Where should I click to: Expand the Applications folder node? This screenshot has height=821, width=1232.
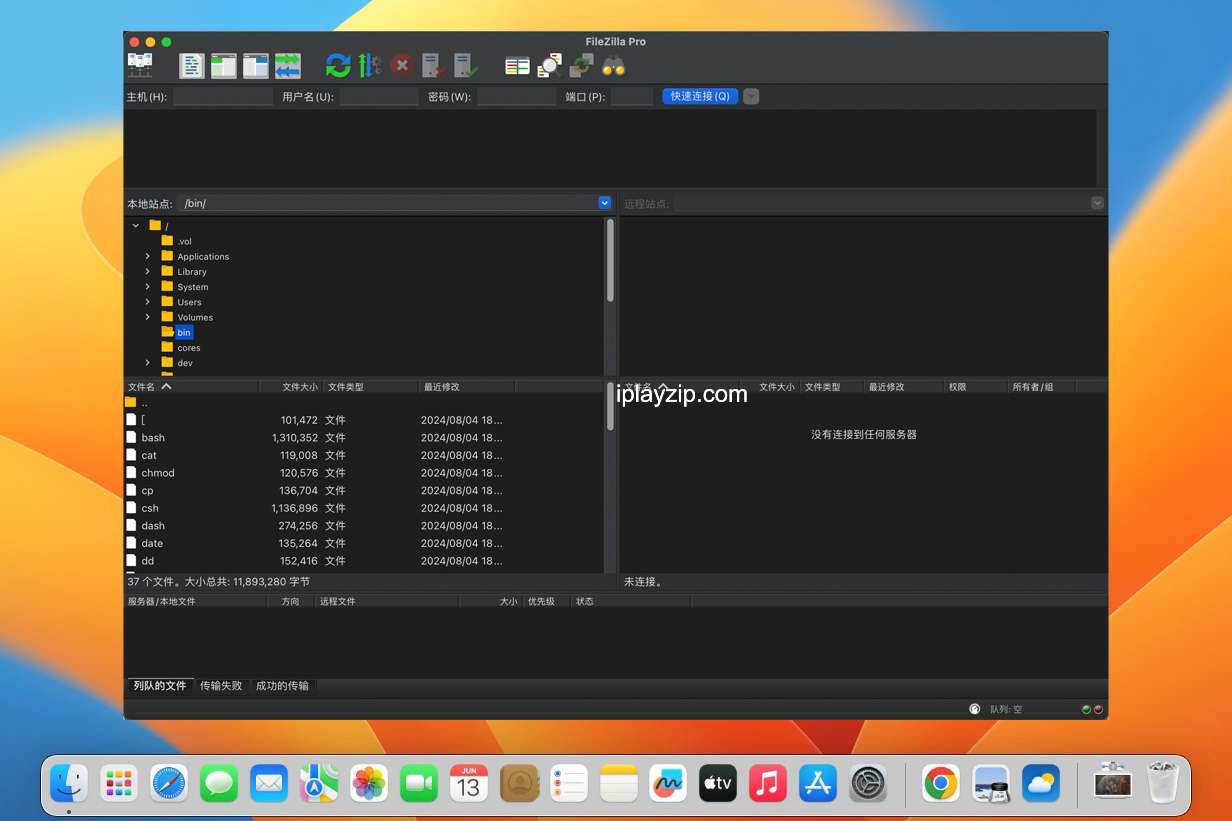148,256
